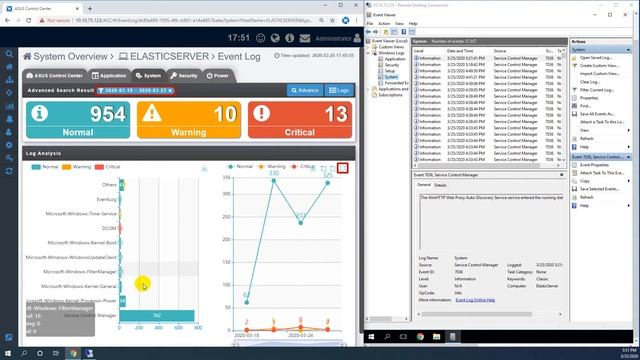Screen dimensions: 640x360
Task: Click the red-highlighted line chart toolbox icon
Action: point(343,168)
